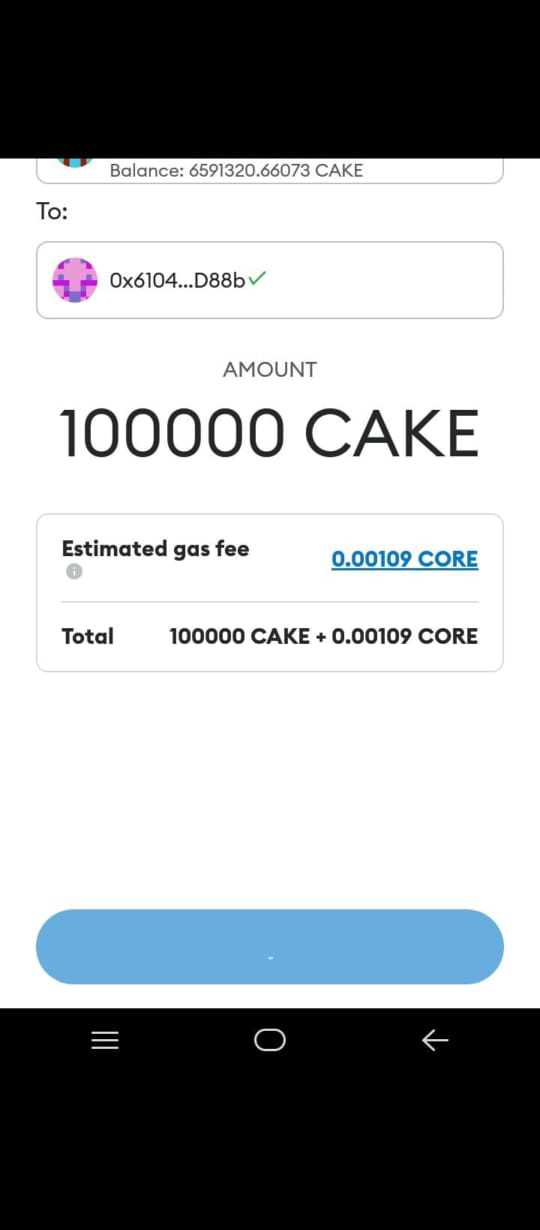Click the loading indicator inside blue button
Image resolution: width=540 pixels, height=1230 pixels.
(x=270, y=958)
